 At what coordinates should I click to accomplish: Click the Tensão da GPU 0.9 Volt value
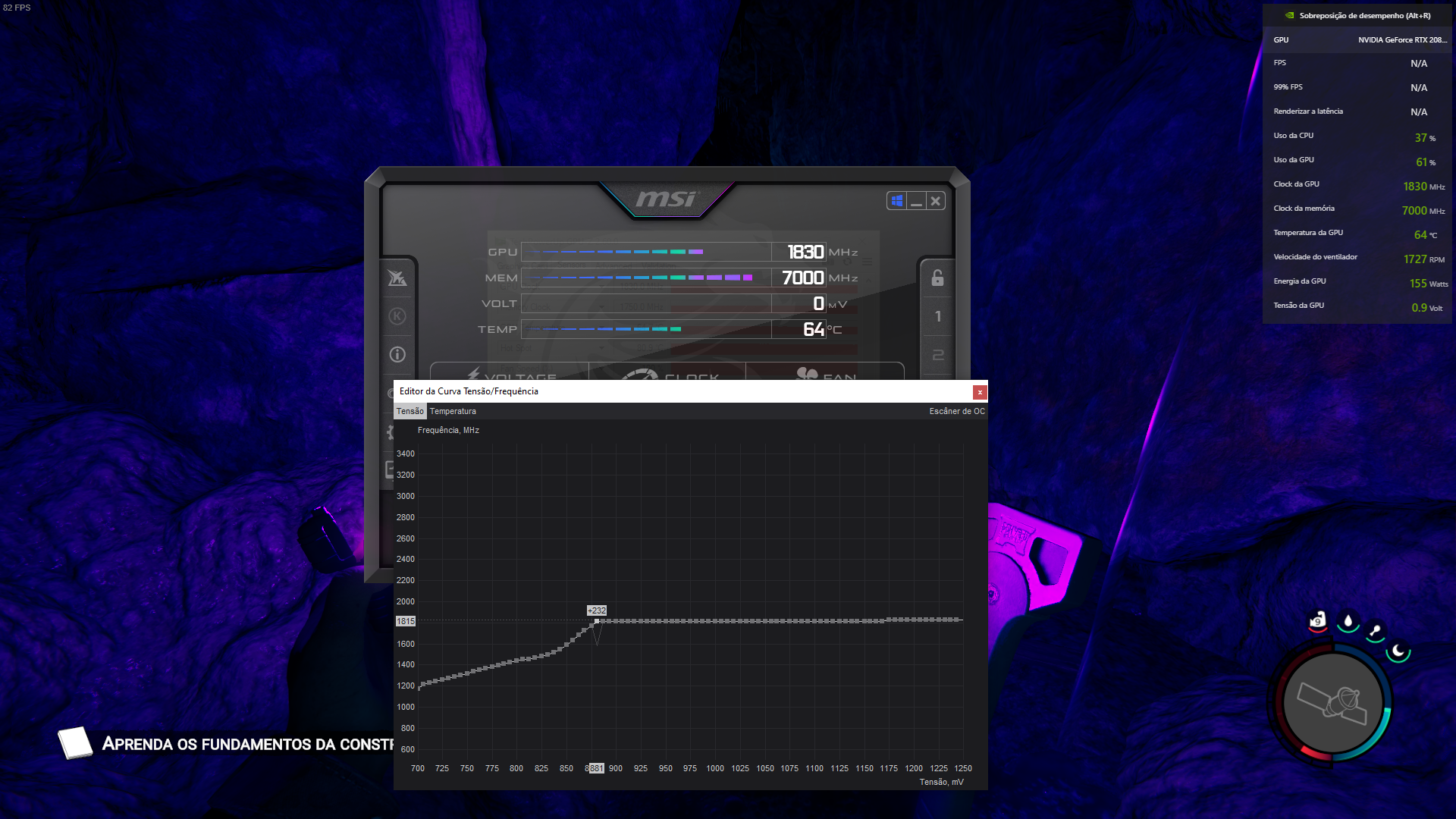coord(1427,307)
